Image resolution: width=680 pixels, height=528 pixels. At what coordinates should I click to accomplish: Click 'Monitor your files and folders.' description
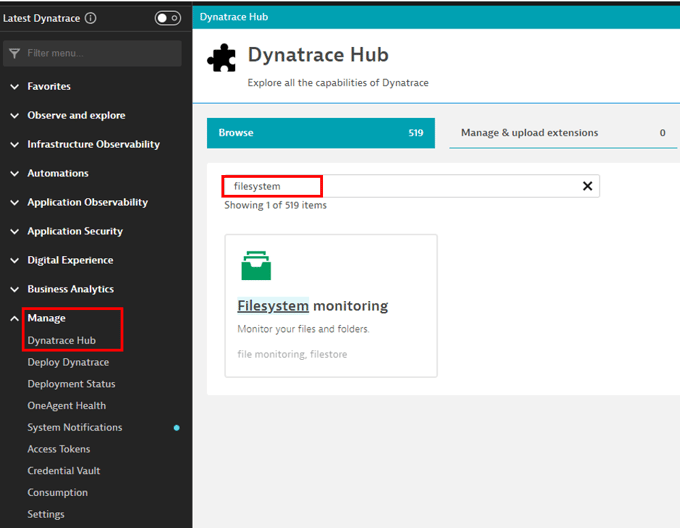pos(303,329)
